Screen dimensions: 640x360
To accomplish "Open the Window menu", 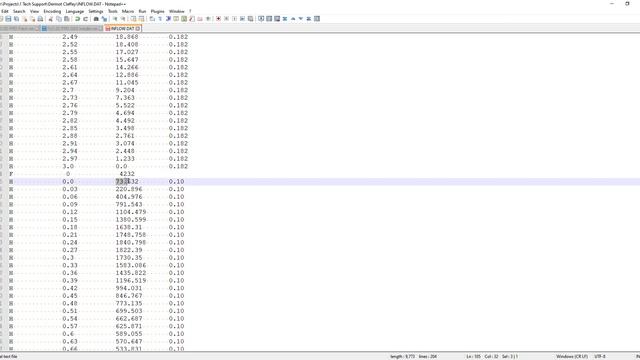I will [x=177, y=11].
